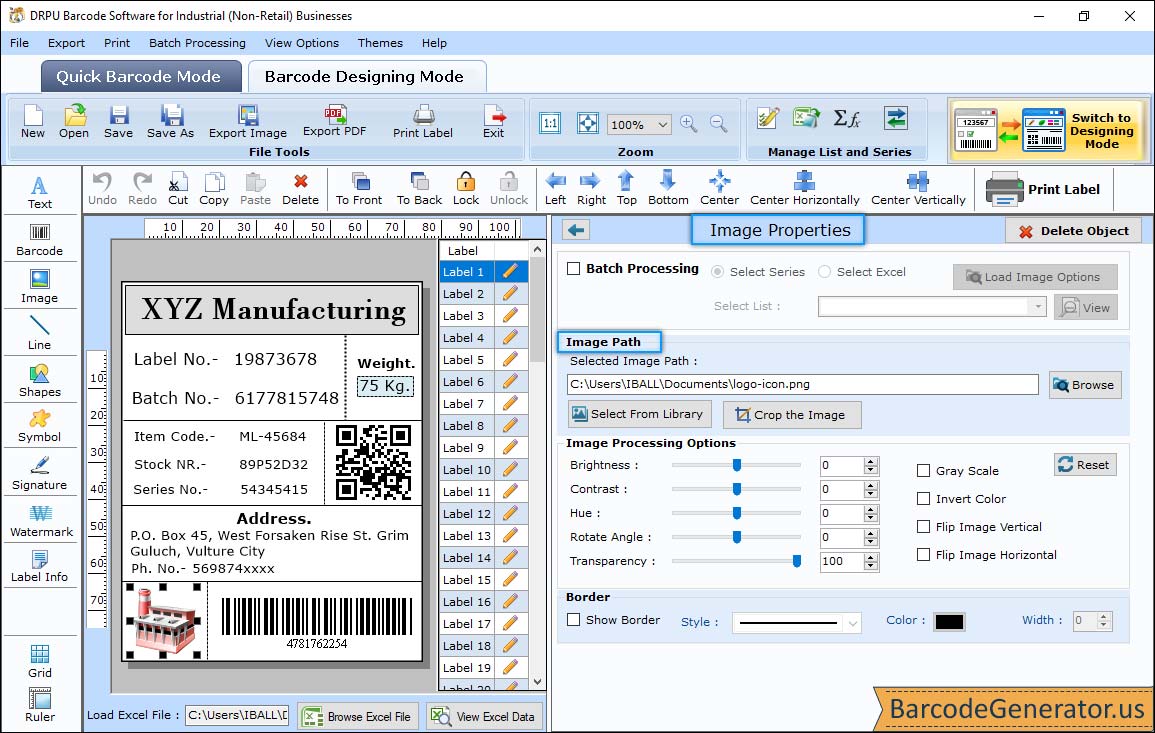Send object To Back
The width and height of the screenshot is (1155, 733).
[419, 189]
